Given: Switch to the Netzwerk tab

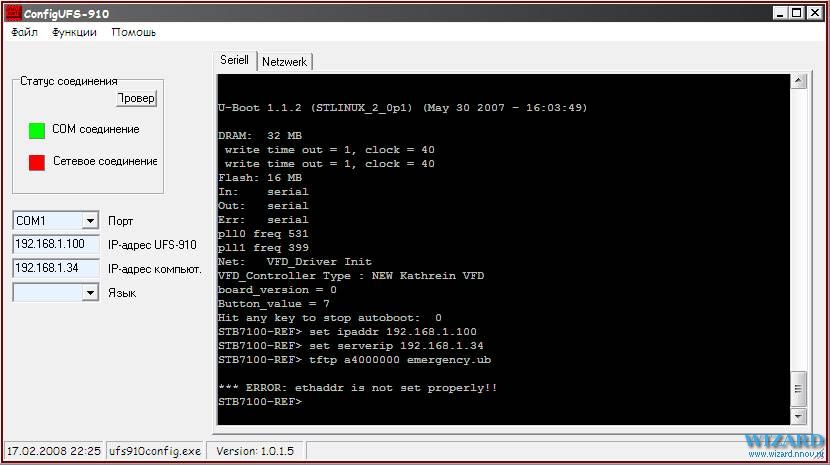Looking at the screenshot, I should (285, 62).
